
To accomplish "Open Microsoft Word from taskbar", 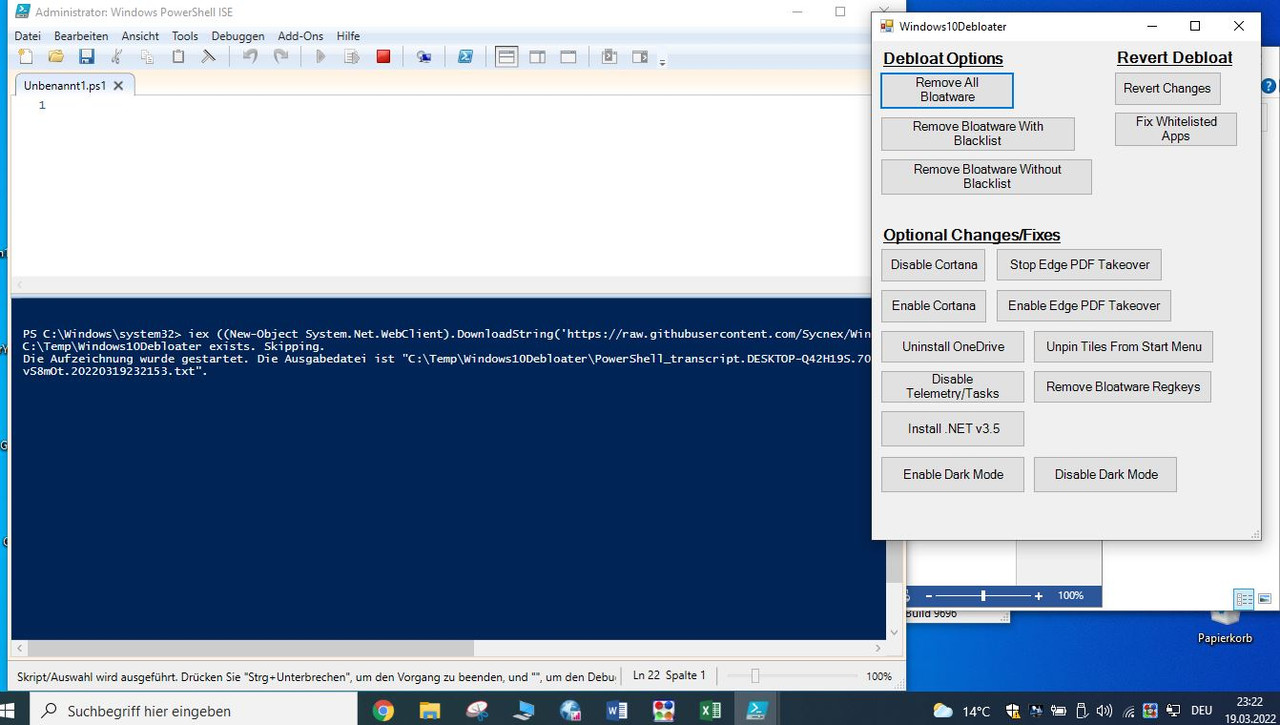I will coord(617,711).
